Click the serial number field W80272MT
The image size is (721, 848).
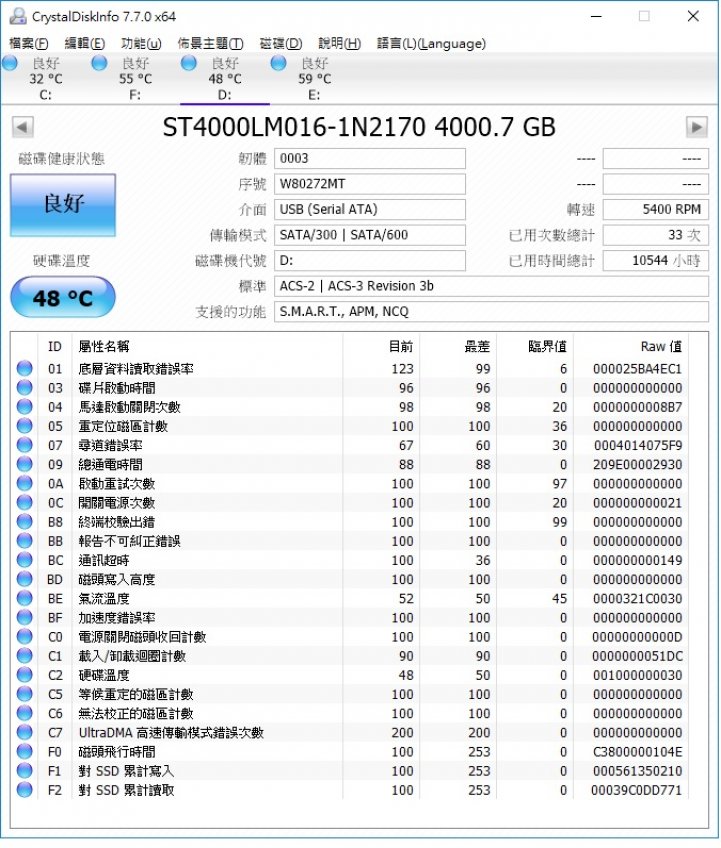370,184
